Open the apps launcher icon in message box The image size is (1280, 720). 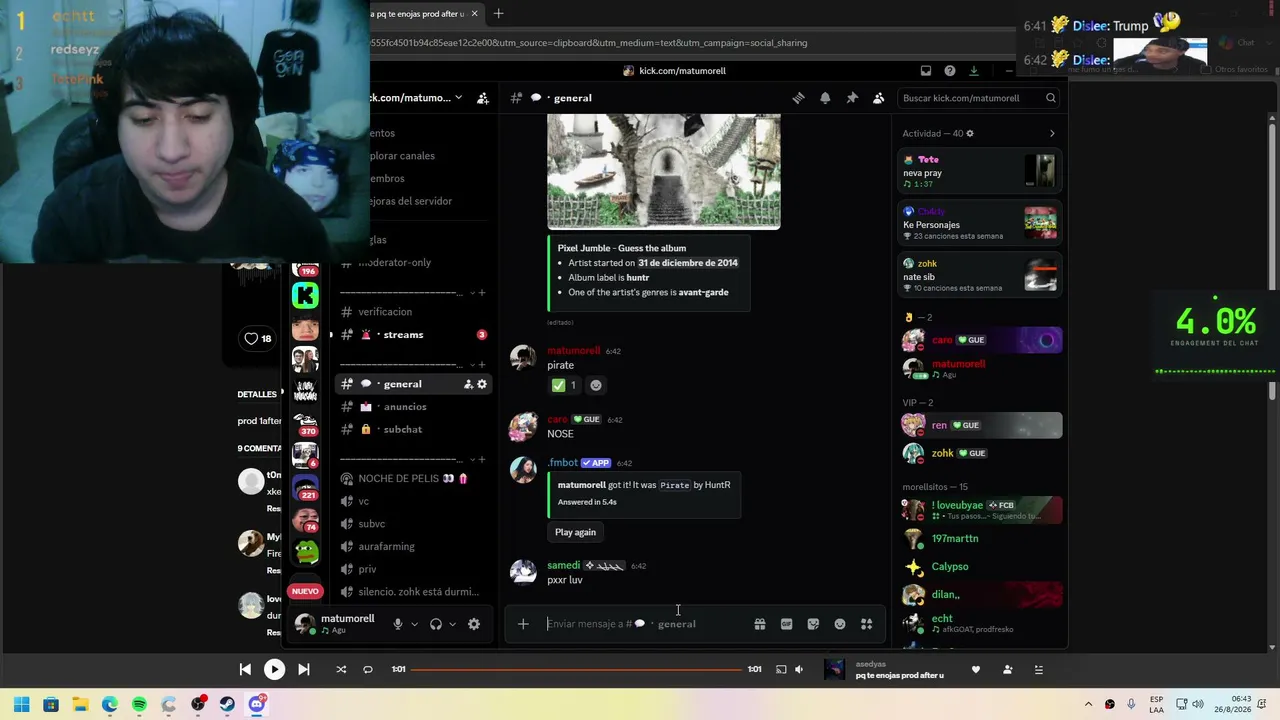867,624
